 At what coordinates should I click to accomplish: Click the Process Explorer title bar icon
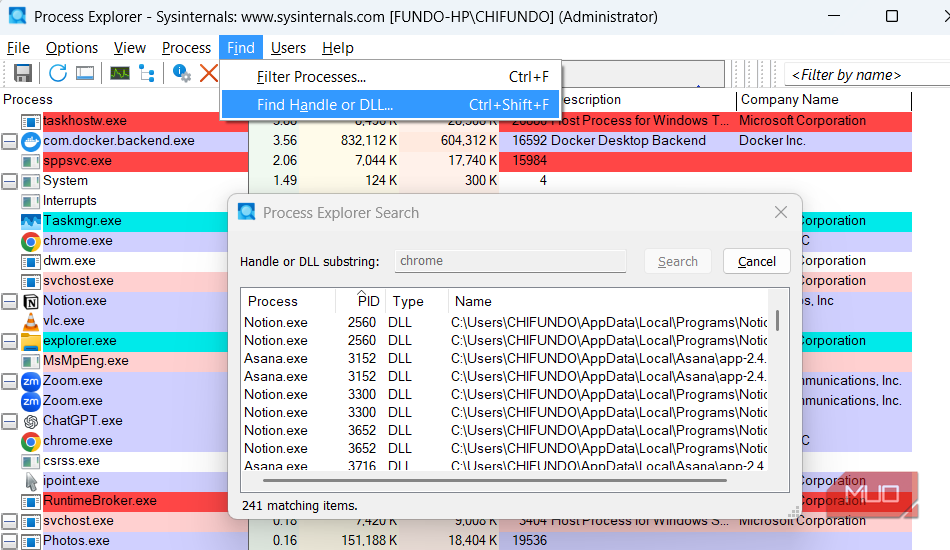tap(18, 15)
